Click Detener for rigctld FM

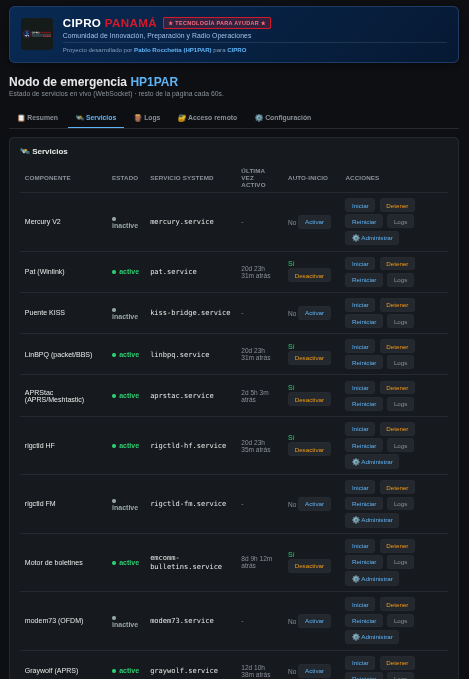tap(397, 488)
